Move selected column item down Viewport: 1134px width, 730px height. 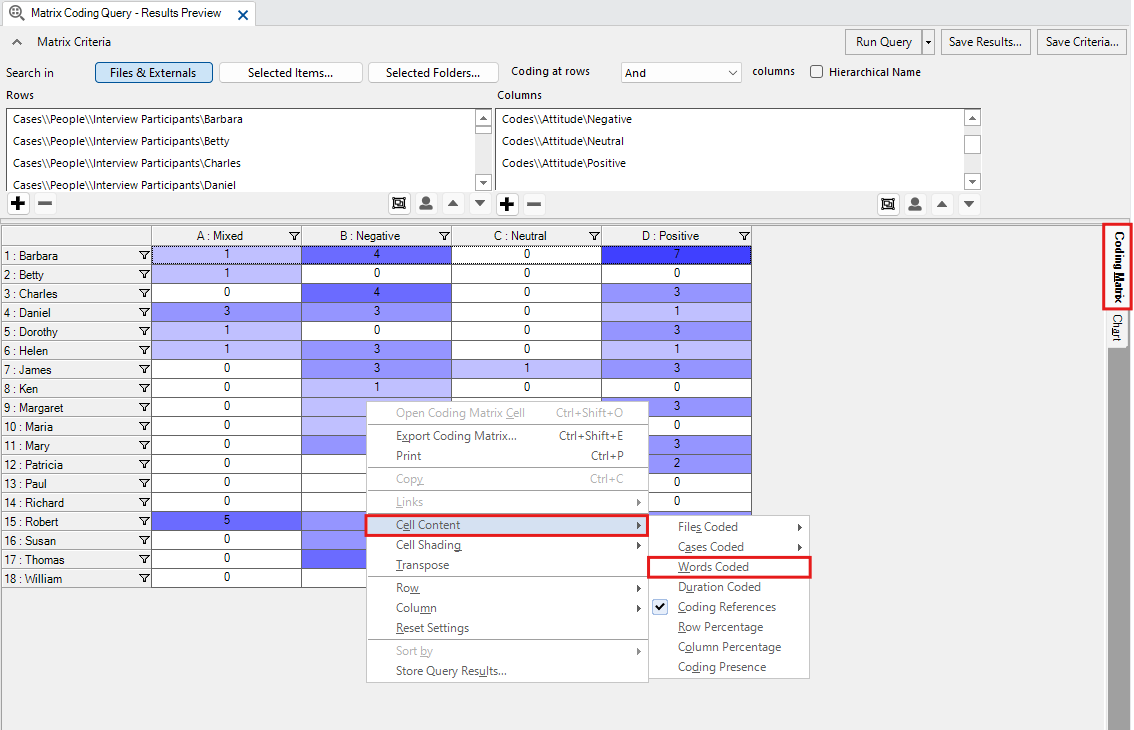968,204
